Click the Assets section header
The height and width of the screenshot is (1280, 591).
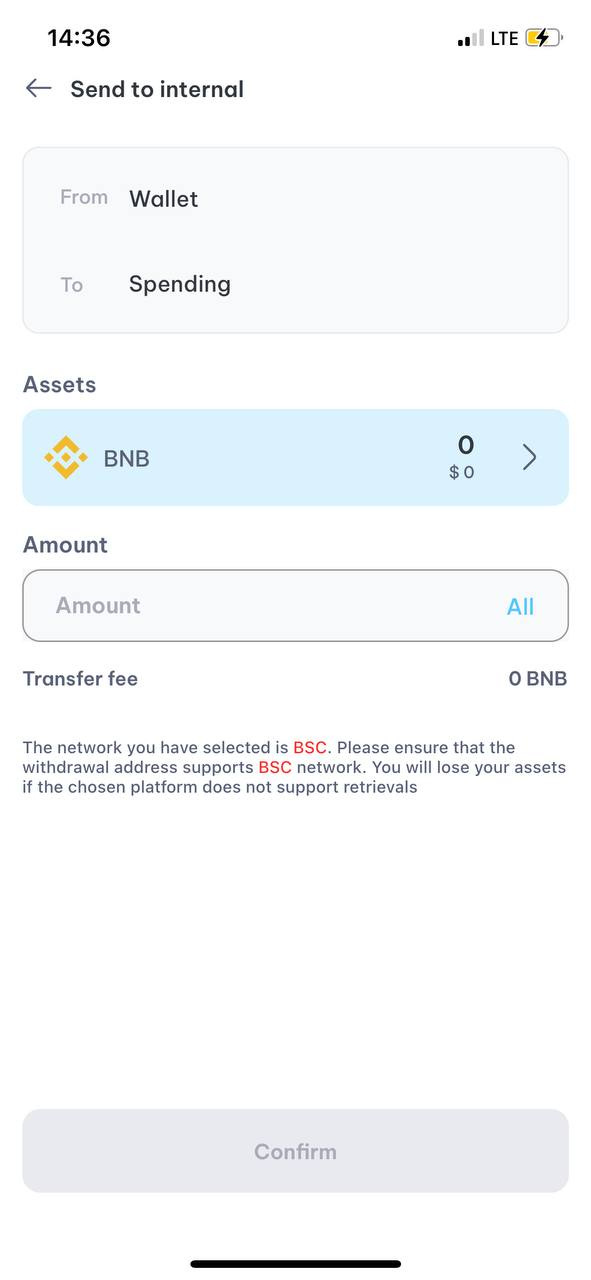(59, 384)
